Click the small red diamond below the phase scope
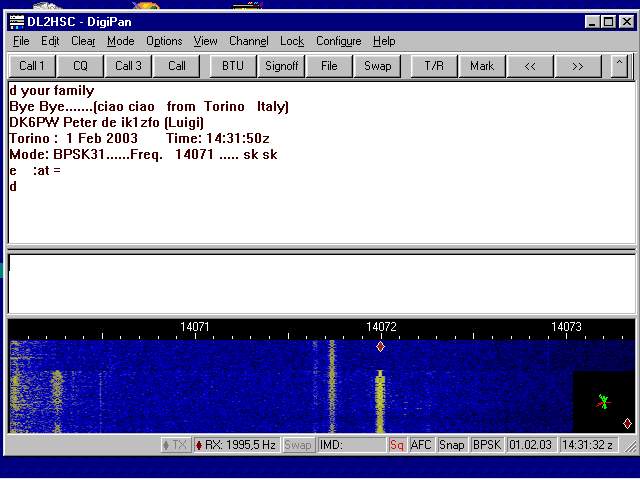 point(627,424)
